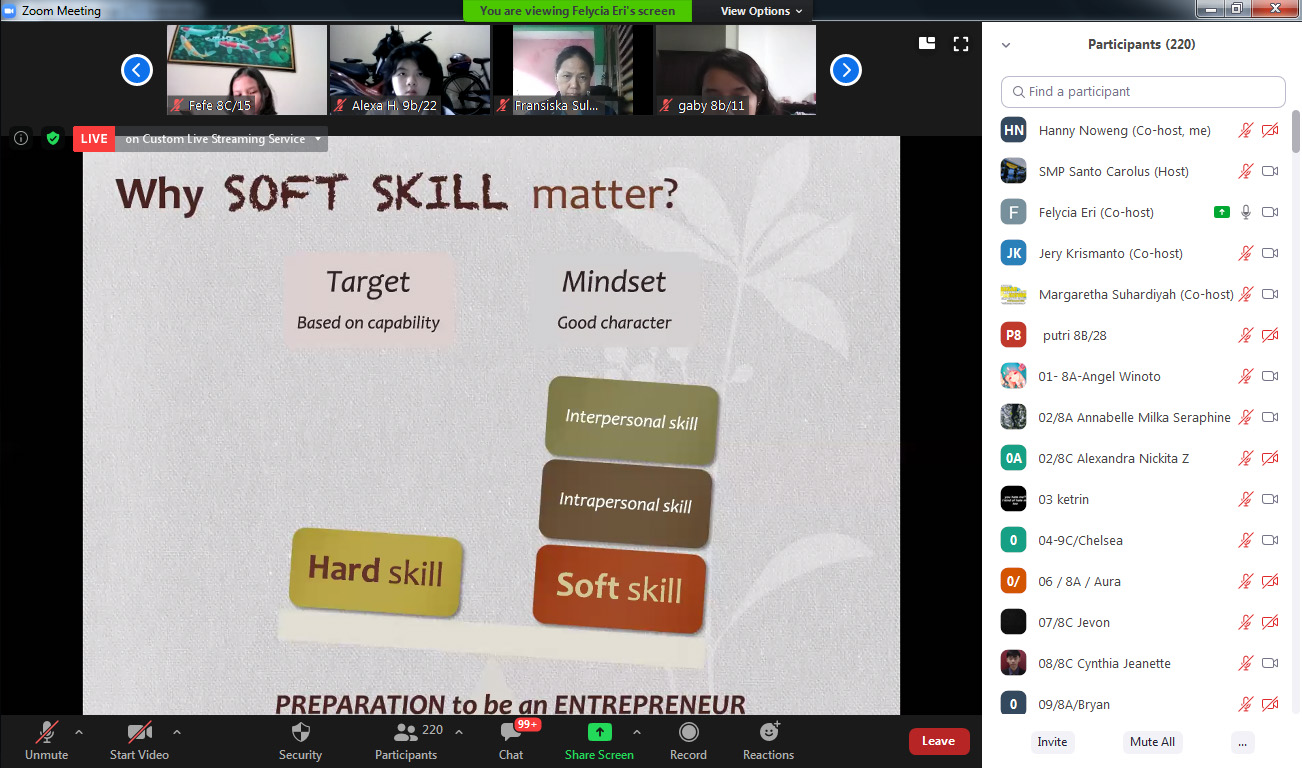Show next video thumbnails with right arrow
Image resolution: width=1302 pixels, height=768 pixels.
[846, 70]
